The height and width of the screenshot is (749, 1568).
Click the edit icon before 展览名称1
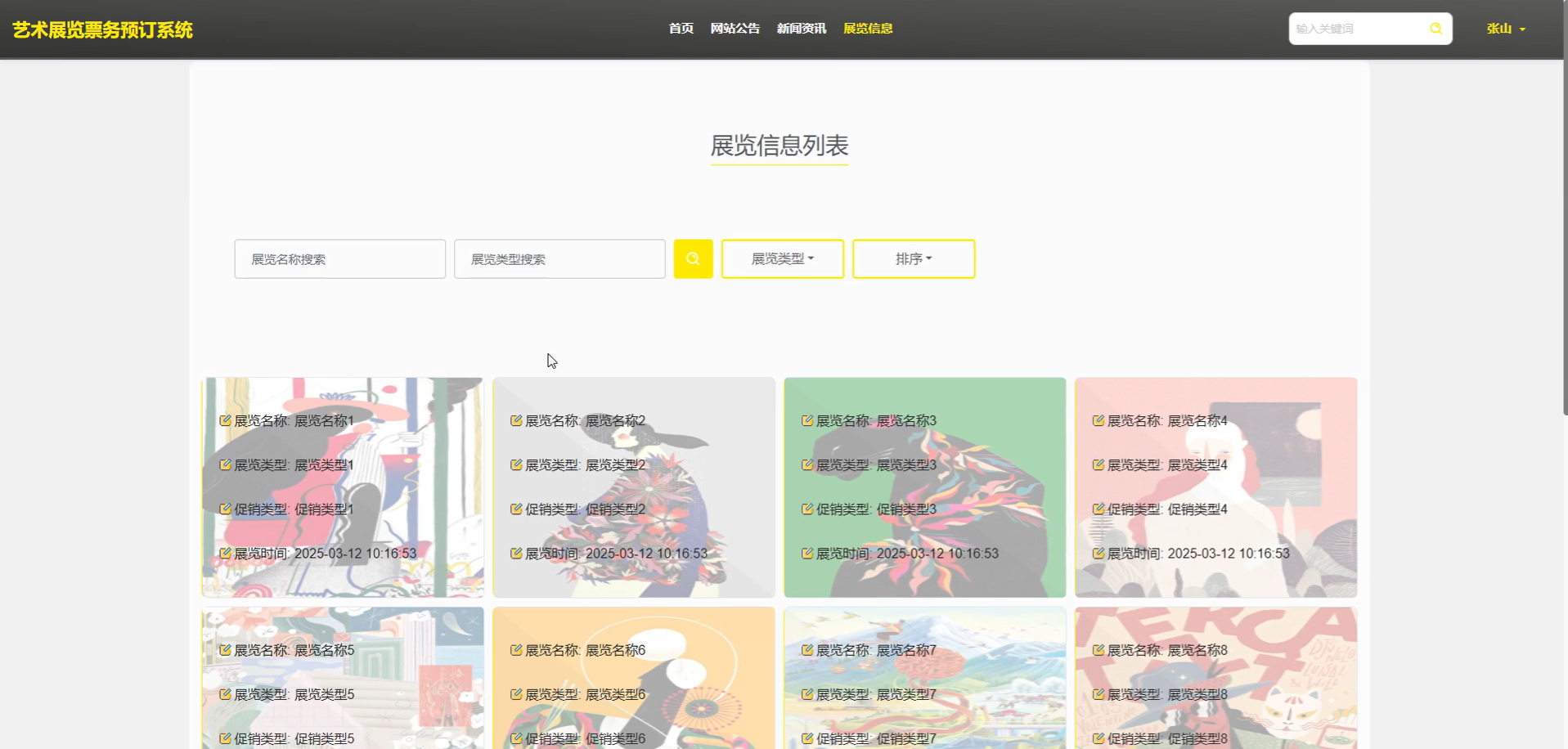pyautogui.click(x=225, y=420)
